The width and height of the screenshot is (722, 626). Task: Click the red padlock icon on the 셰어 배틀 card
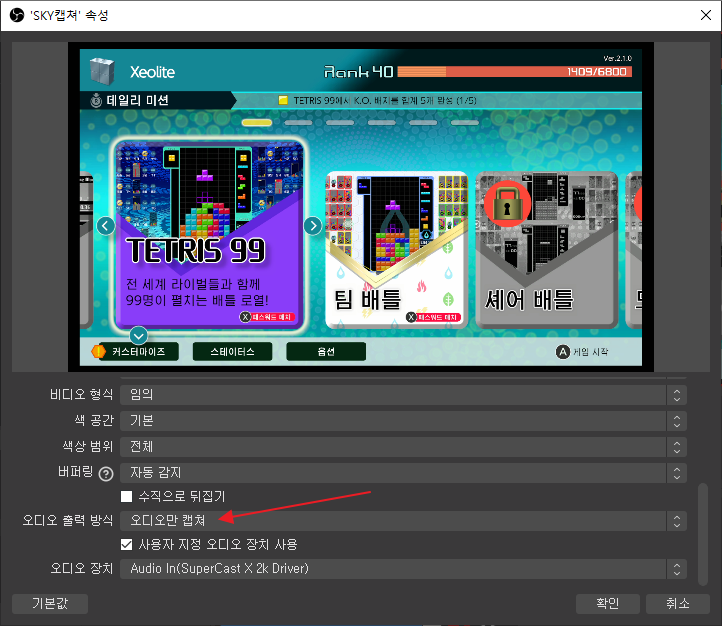(507, 203)
